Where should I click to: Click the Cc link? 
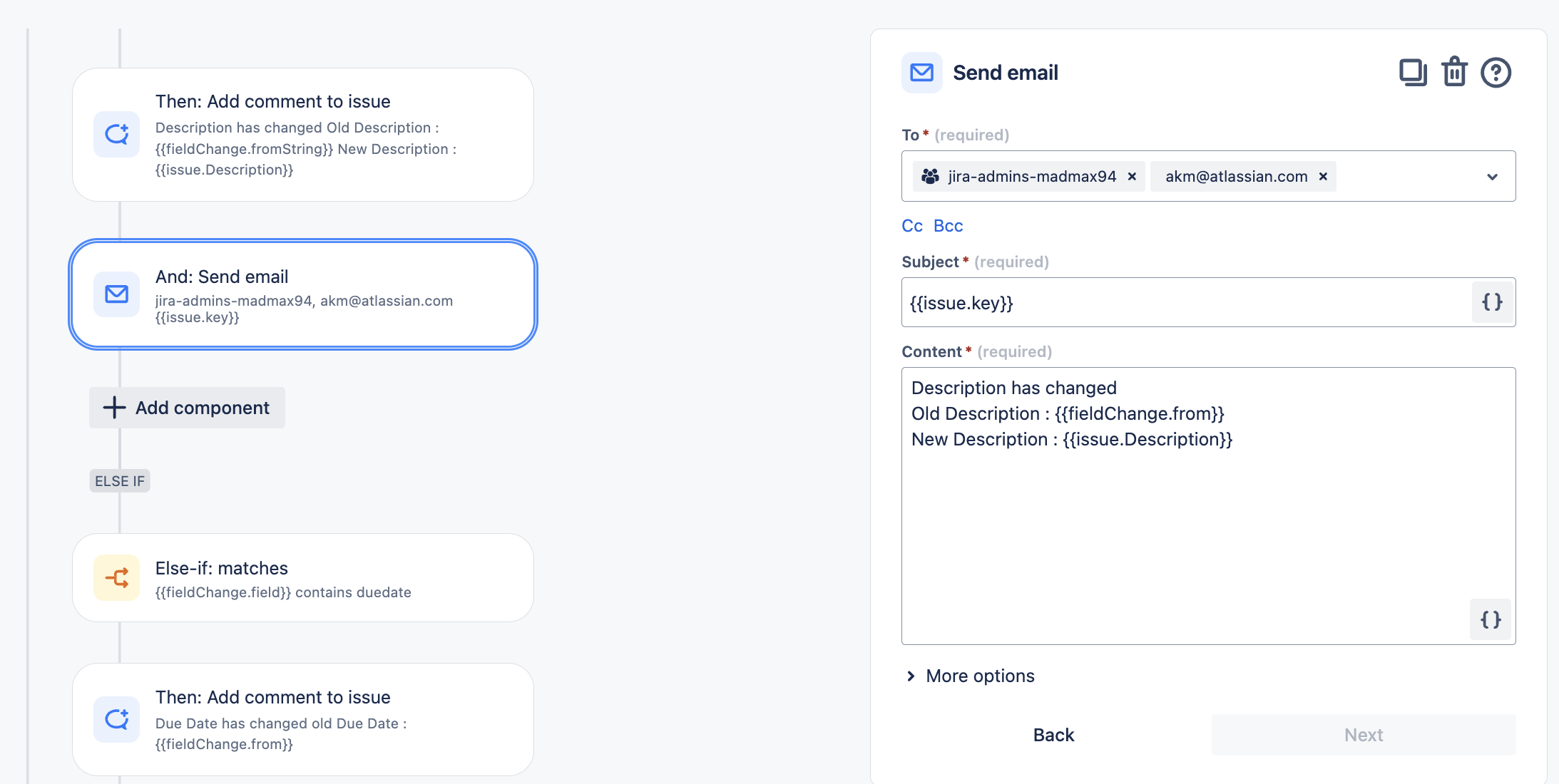911,226
